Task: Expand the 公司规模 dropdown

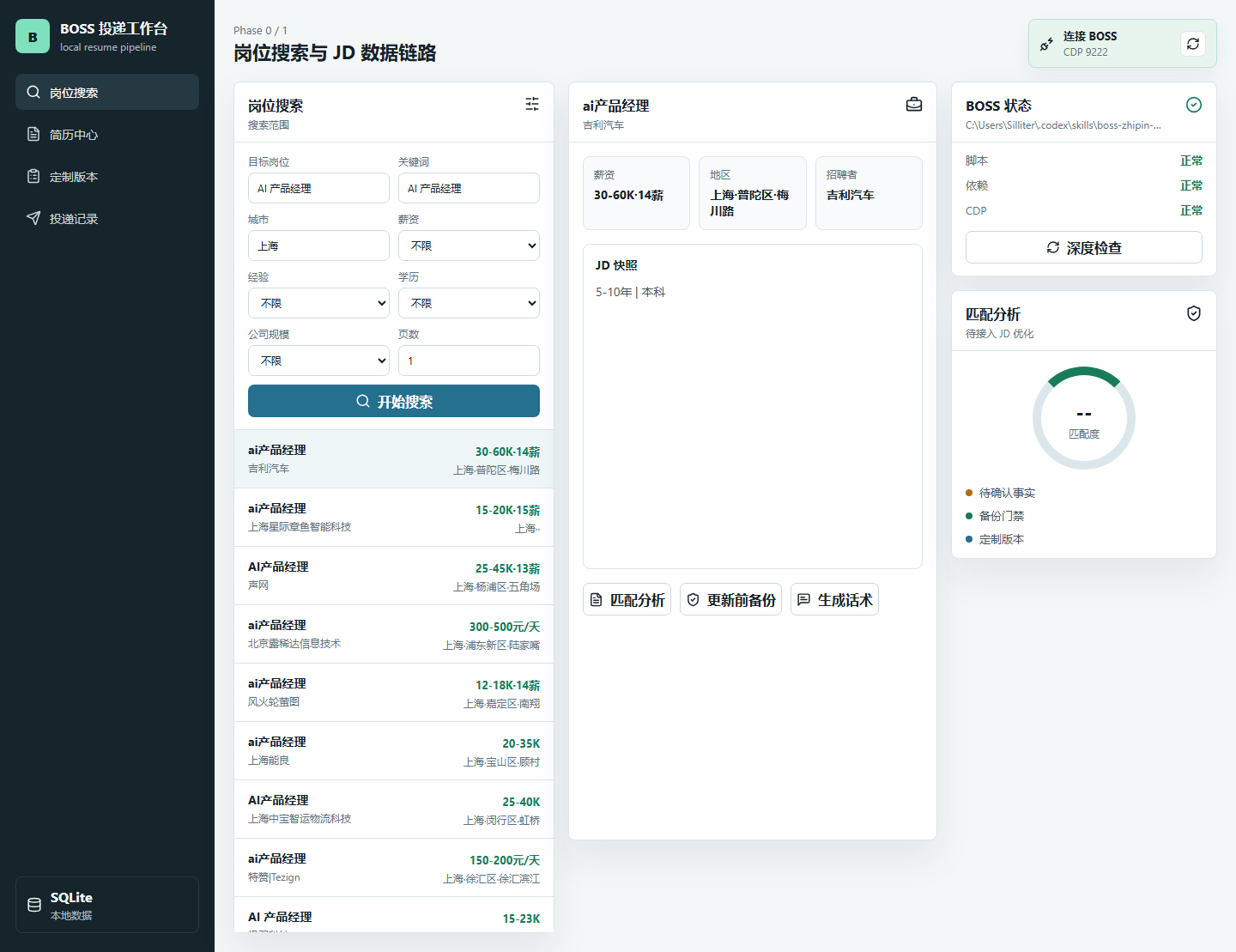Action: pos(318,361)
